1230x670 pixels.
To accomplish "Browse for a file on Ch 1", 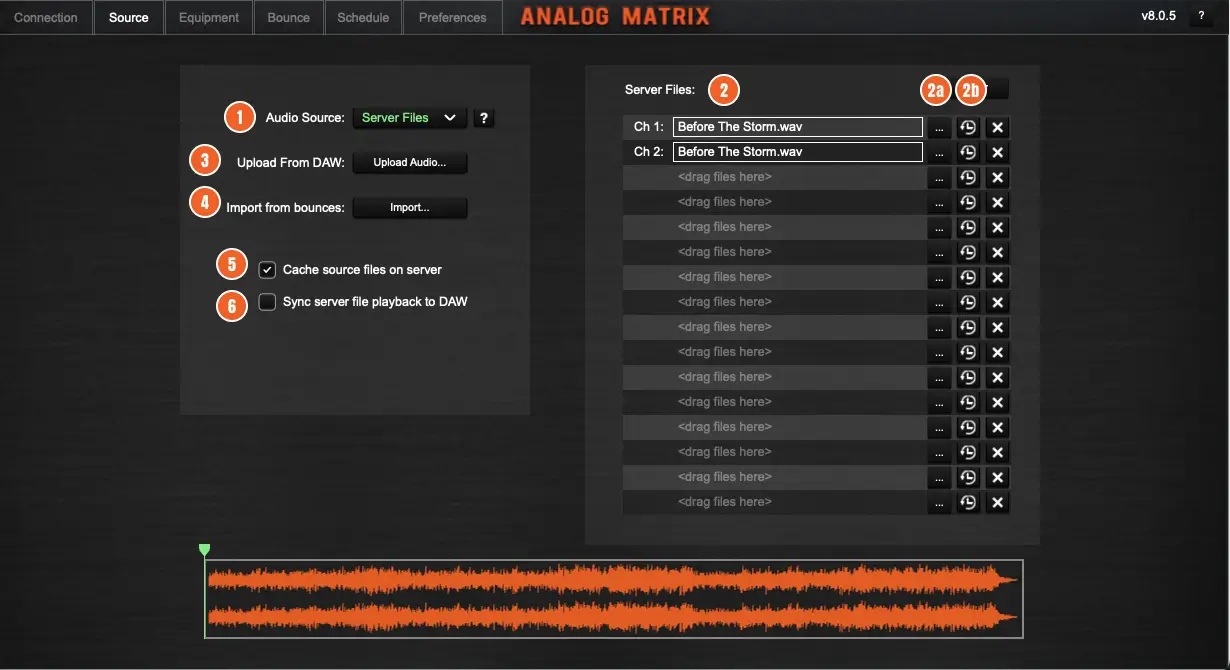I will coord(939,128).
